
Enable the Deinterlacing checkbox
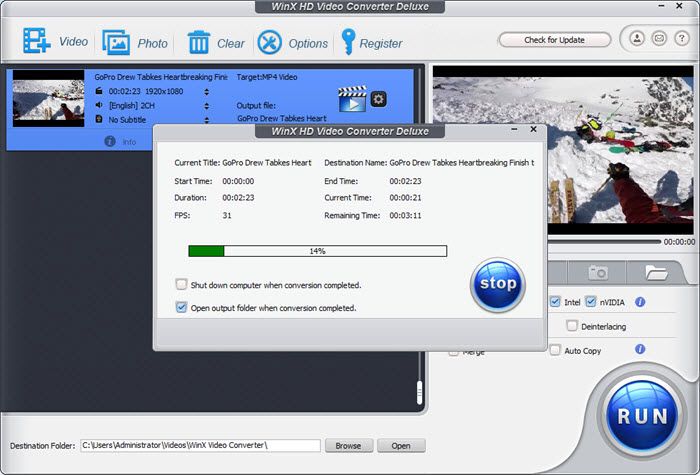pos(571,326)
